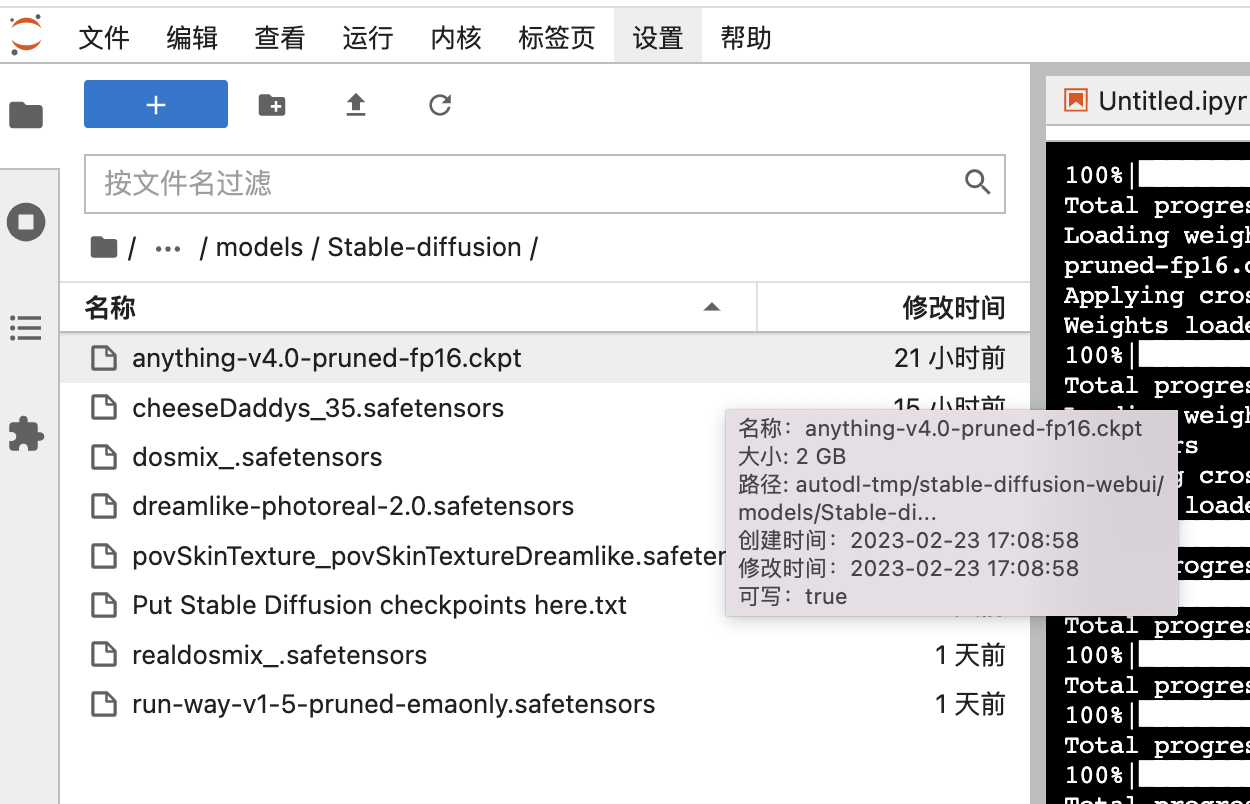Open the table of contents sidebar icon
This screenshot has width=1250, height=804.
(26, 327)
